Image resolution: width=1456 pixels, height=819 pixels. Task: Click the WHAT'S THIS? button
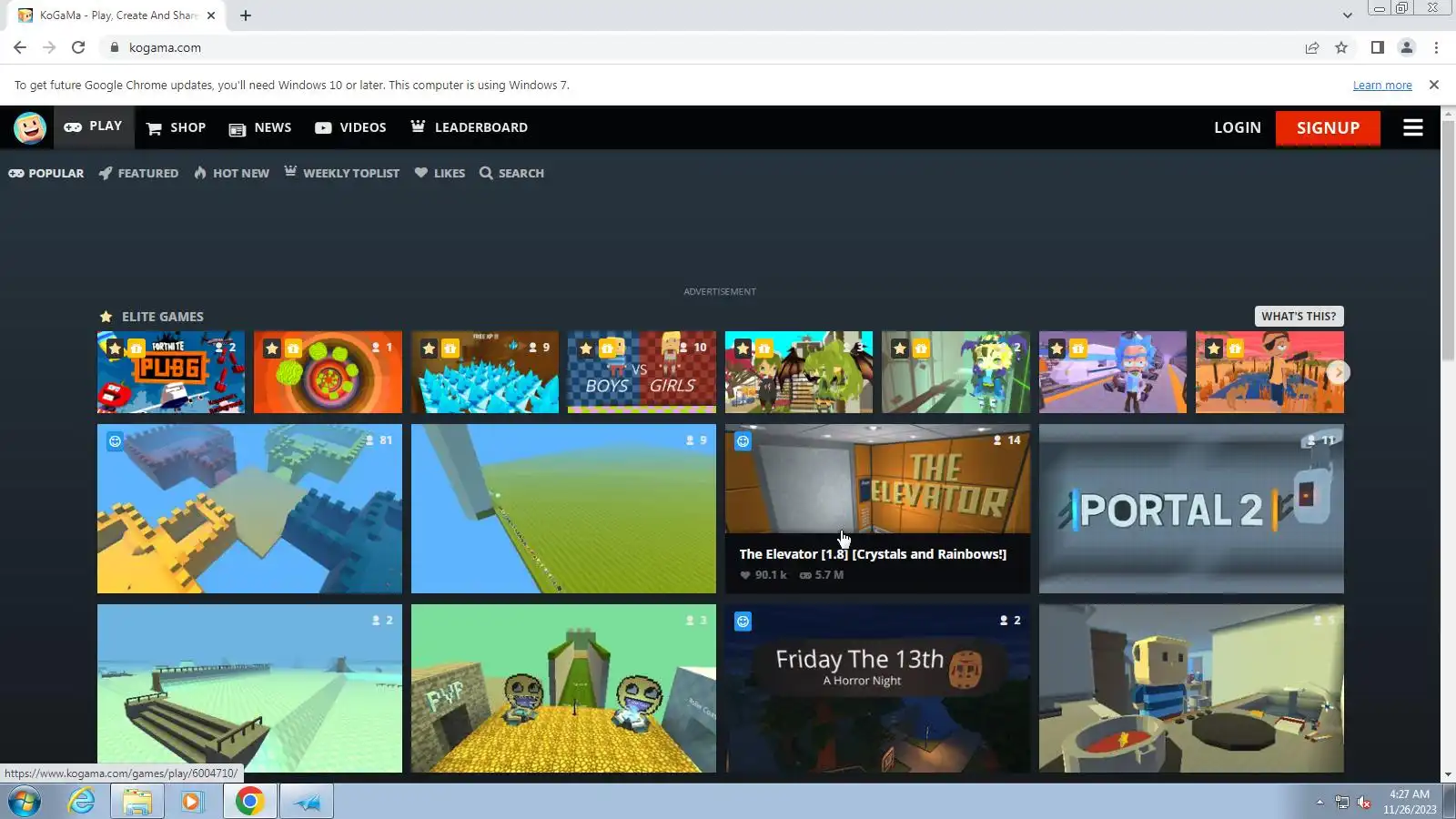(1299, 316)
